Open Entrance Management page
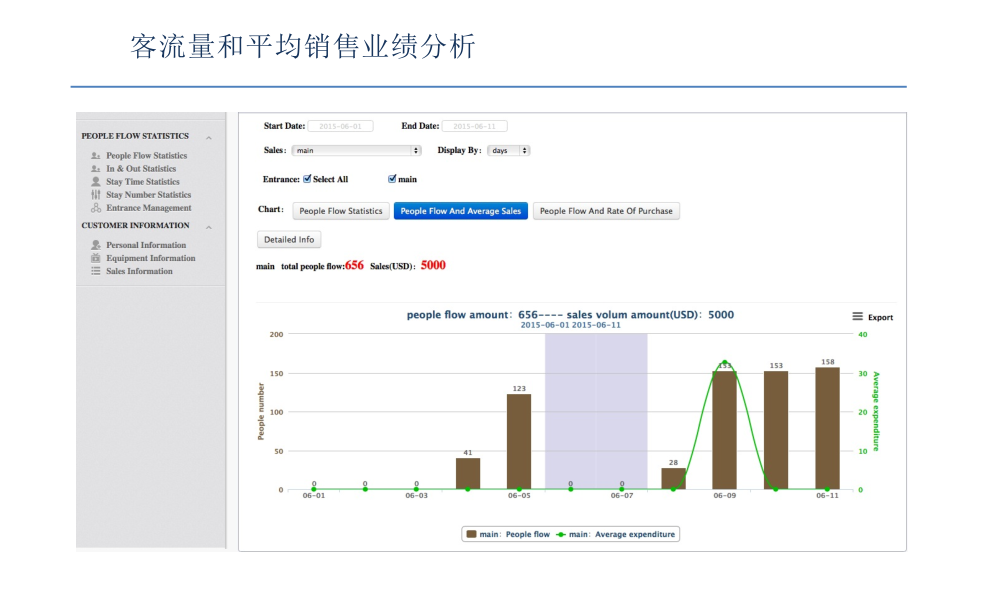This screenshot has width=1002, height=601. 148,208
